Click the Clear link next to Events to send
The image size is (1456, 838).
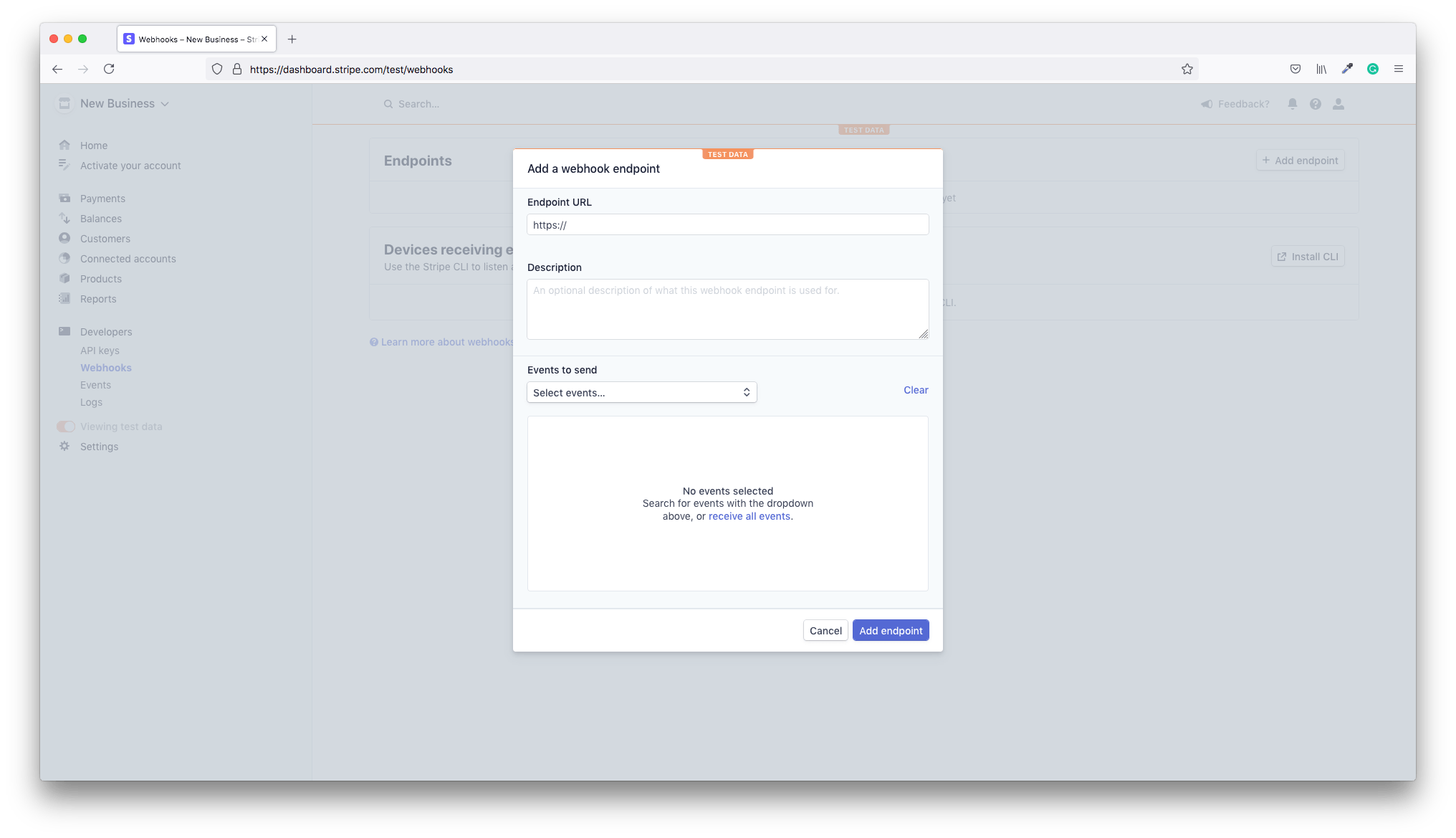(915, 389)
